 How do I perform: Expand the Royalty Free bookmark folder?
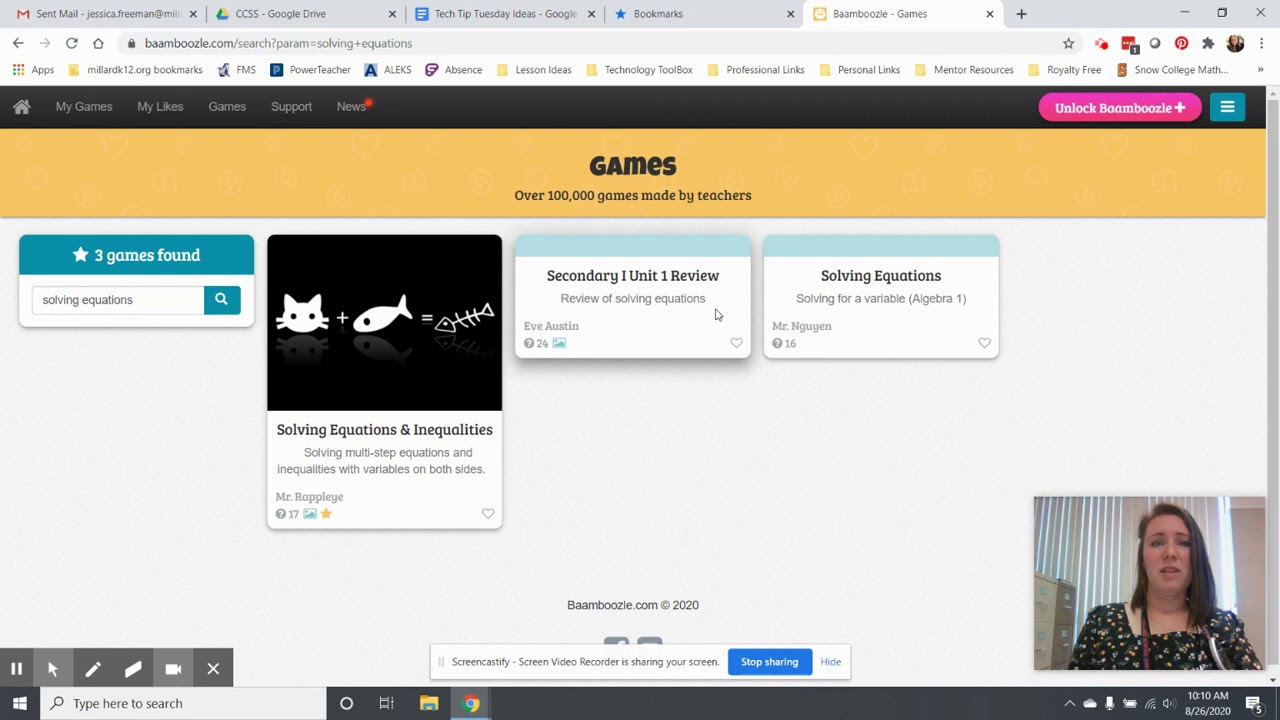tap(1065, 70)
